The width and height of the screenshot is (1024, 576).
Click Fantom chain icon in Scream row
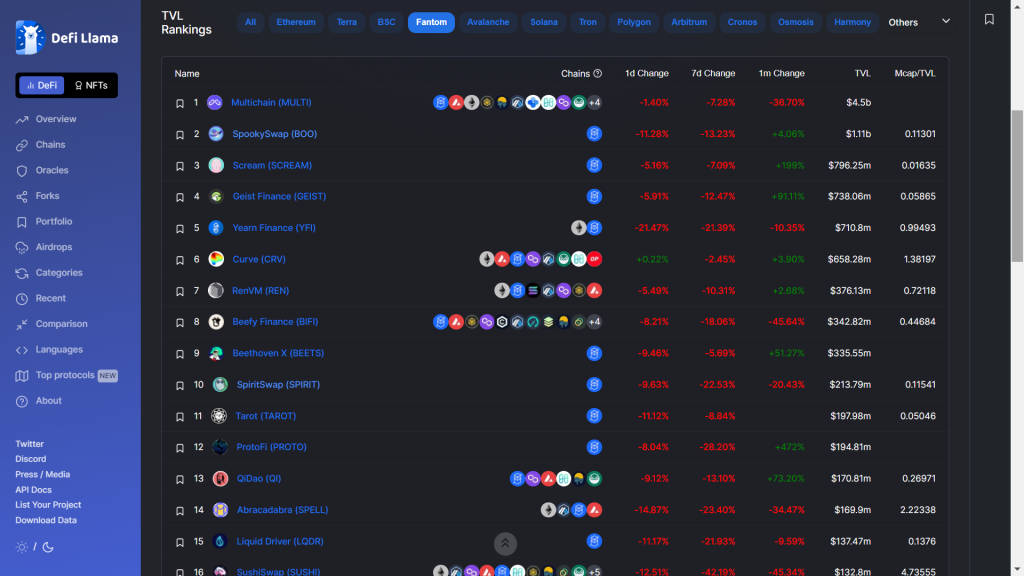tap(594, 165)
